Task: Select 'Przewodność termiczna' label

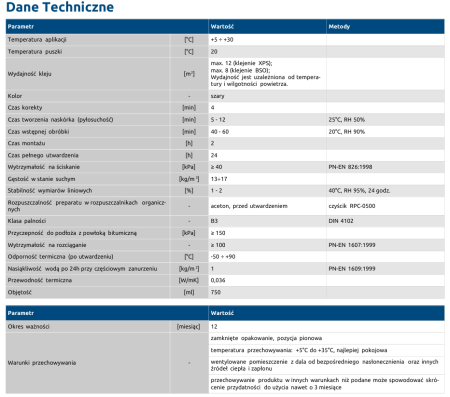Action: (x=40, y=280)
